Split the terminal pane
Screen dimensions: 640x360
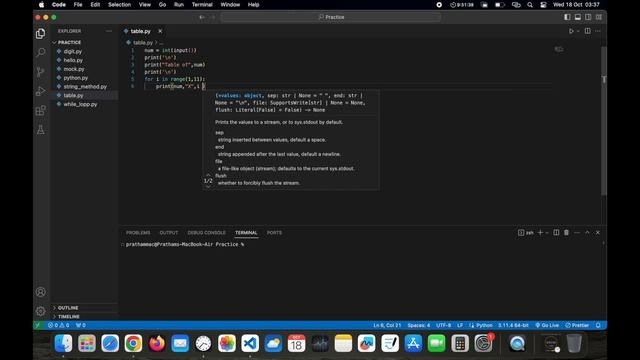(x=556, y=232)
